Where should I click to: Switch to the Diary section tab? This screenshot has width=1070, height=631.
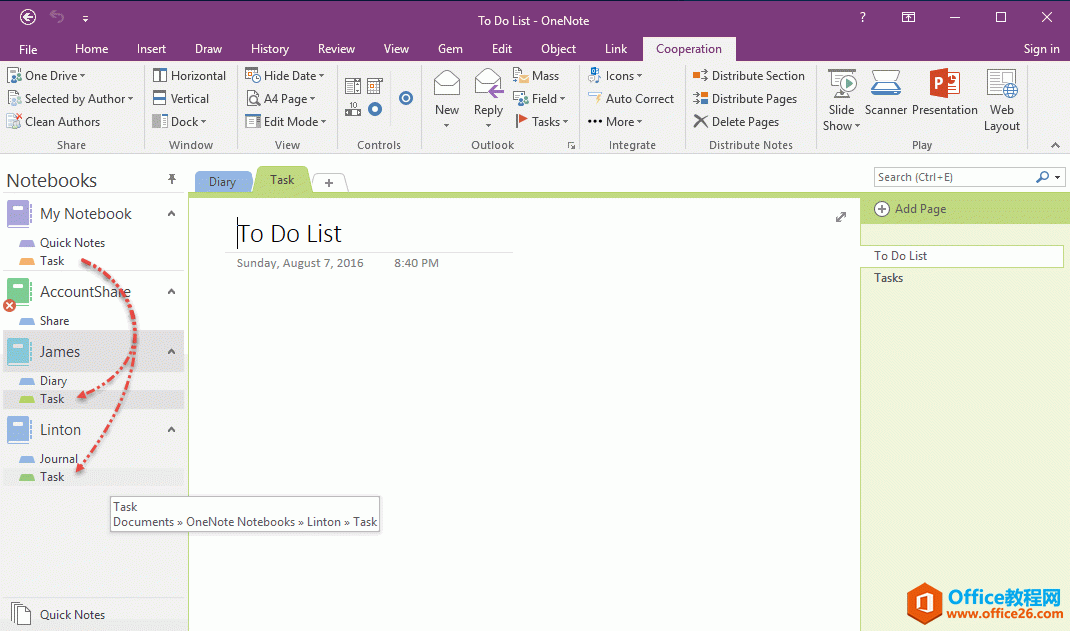(x=222, y=182)
